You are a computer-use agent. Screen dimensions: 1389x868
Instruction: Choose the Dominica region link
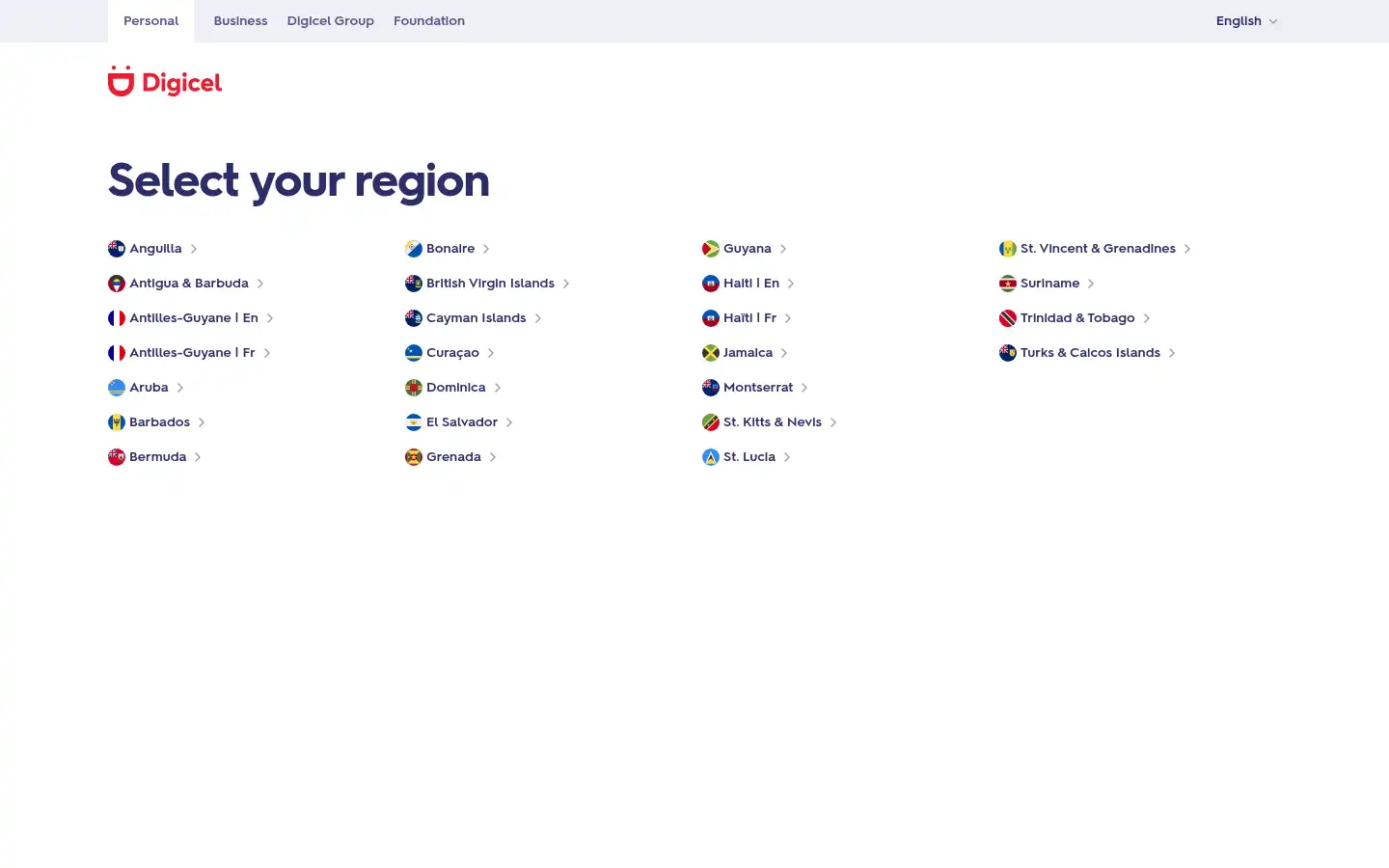[x=453, y=388]
